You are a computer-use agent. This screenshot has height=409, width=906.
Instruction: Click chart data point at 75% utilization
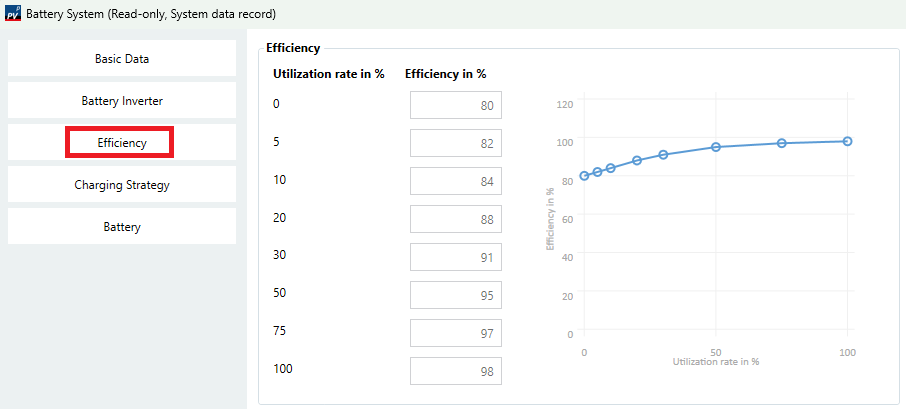pyautogui.click(x=782, y=143)
